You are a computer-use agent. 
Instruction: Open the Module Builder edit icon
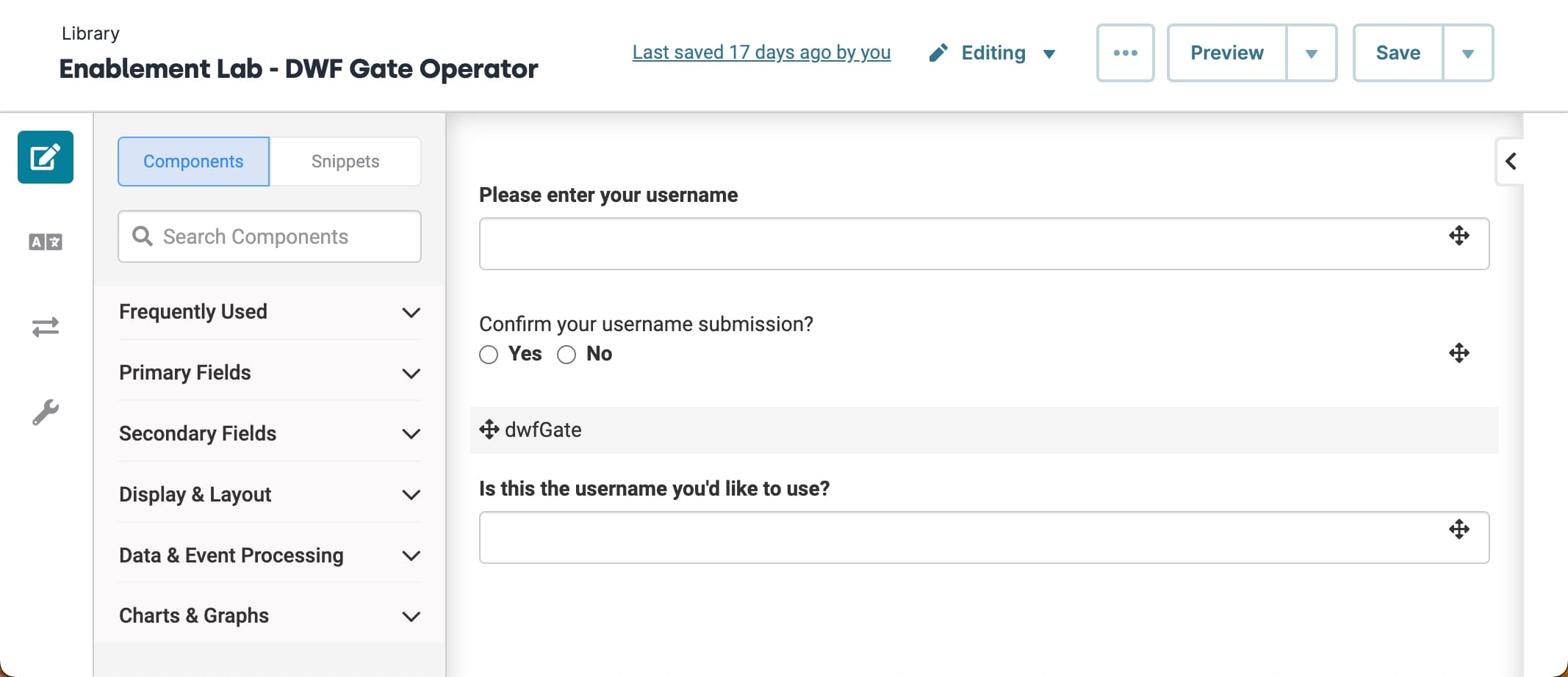pos(46,157)
